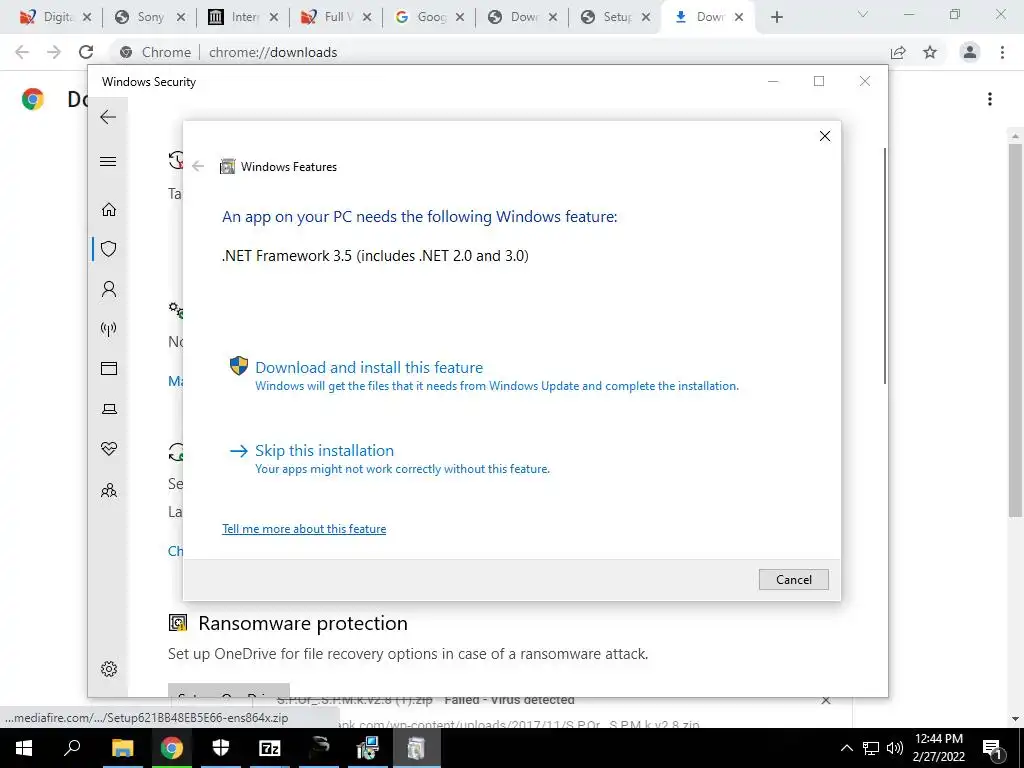Open File Explorer from taskbar
Viewport: 1024px width, 768px height.
tap(122, 748)
